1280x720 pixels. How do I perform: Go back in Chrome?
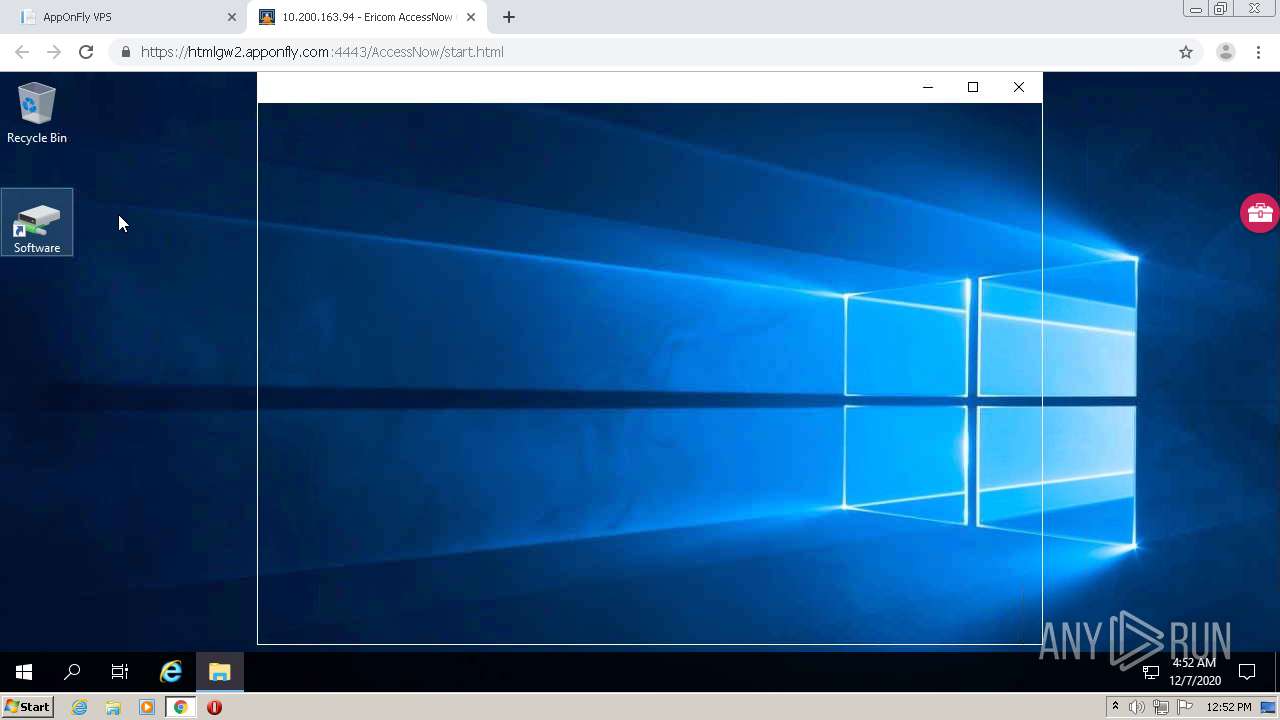pos(22,52)
